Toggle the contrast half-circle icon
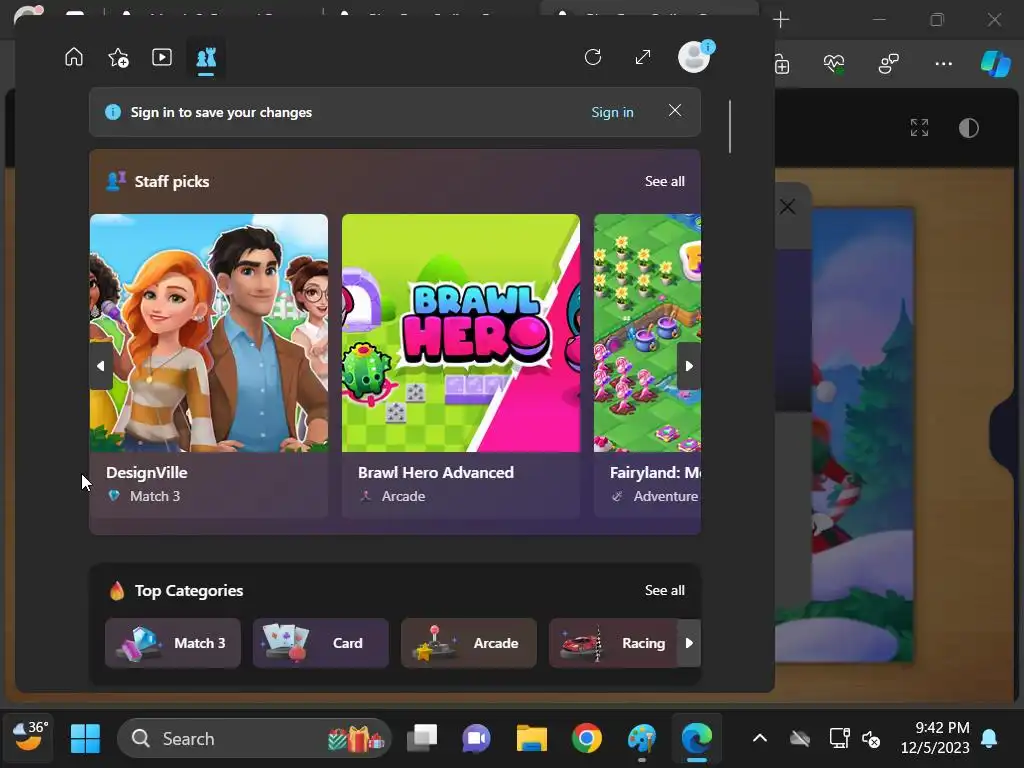Screen dimensions: 1024x768 968,128
